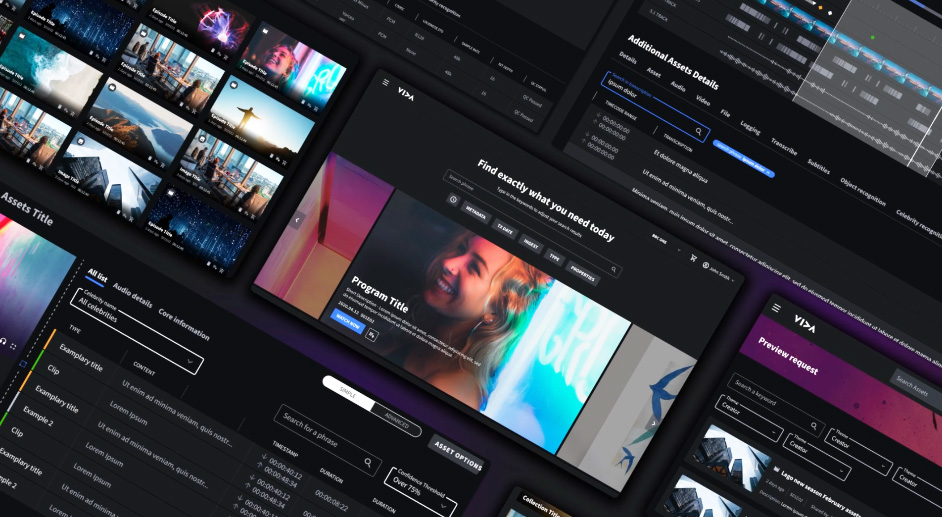
Task: Switch search mode to SIMPLE
Action: coord(348,391)
